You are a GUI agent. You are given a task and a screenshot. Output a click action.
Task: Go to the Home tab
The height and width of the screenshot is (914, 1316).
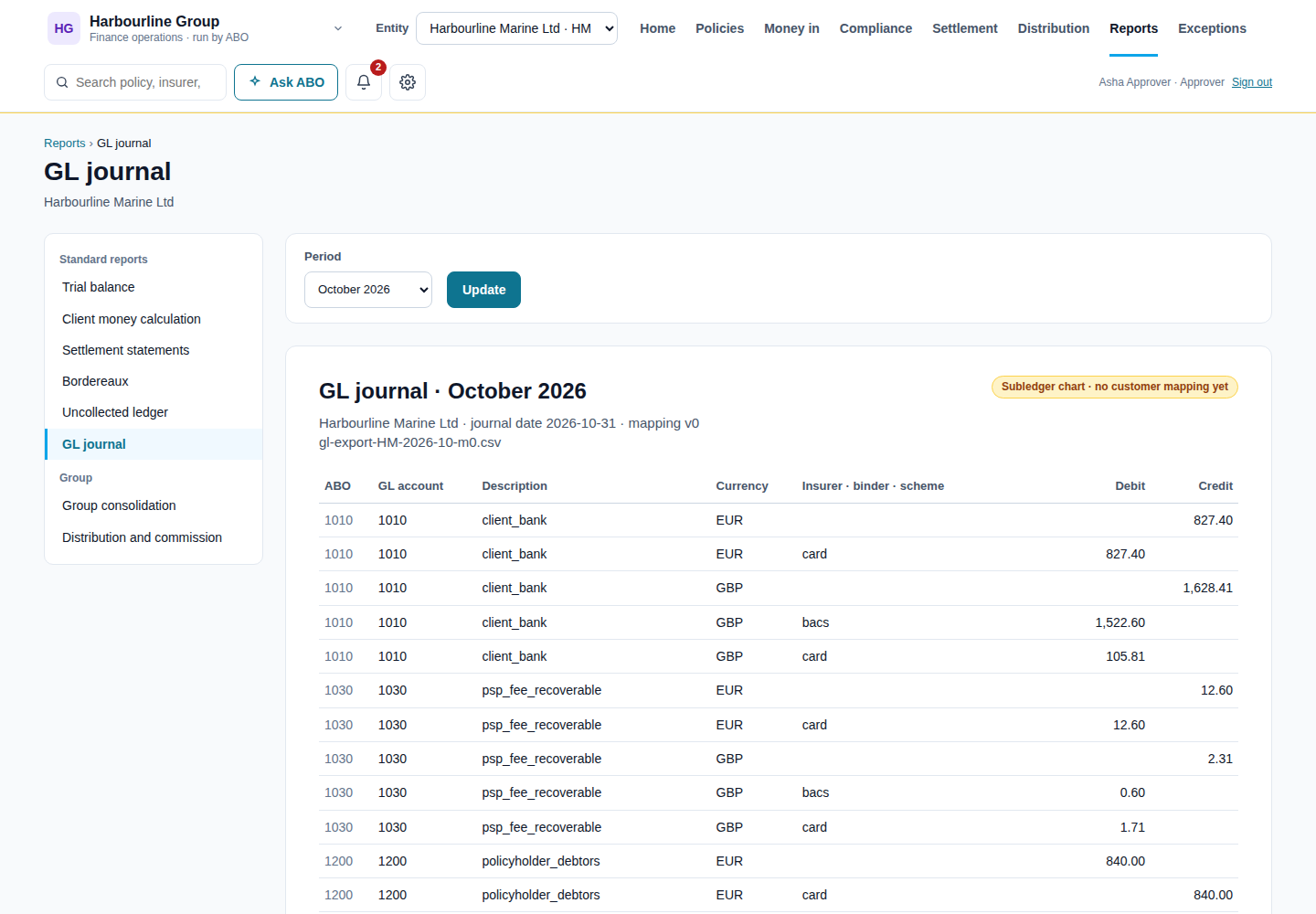click(x=658, y=28)
